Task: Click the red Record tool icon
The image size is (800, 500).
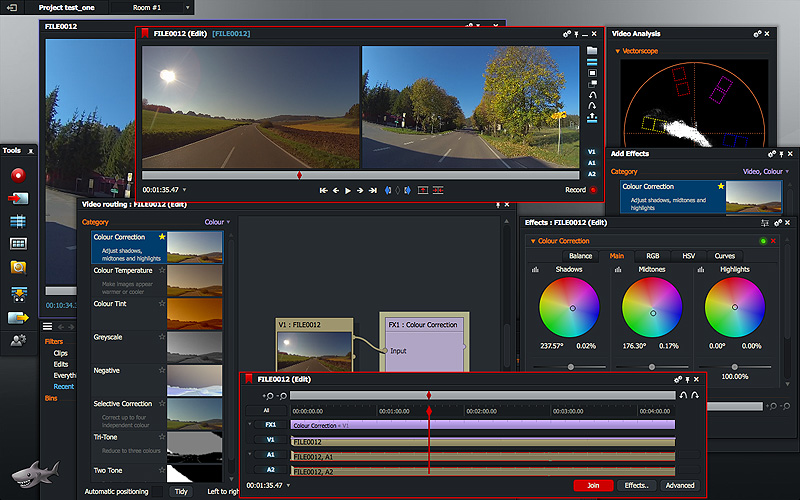Action: (x=18, y=174)
